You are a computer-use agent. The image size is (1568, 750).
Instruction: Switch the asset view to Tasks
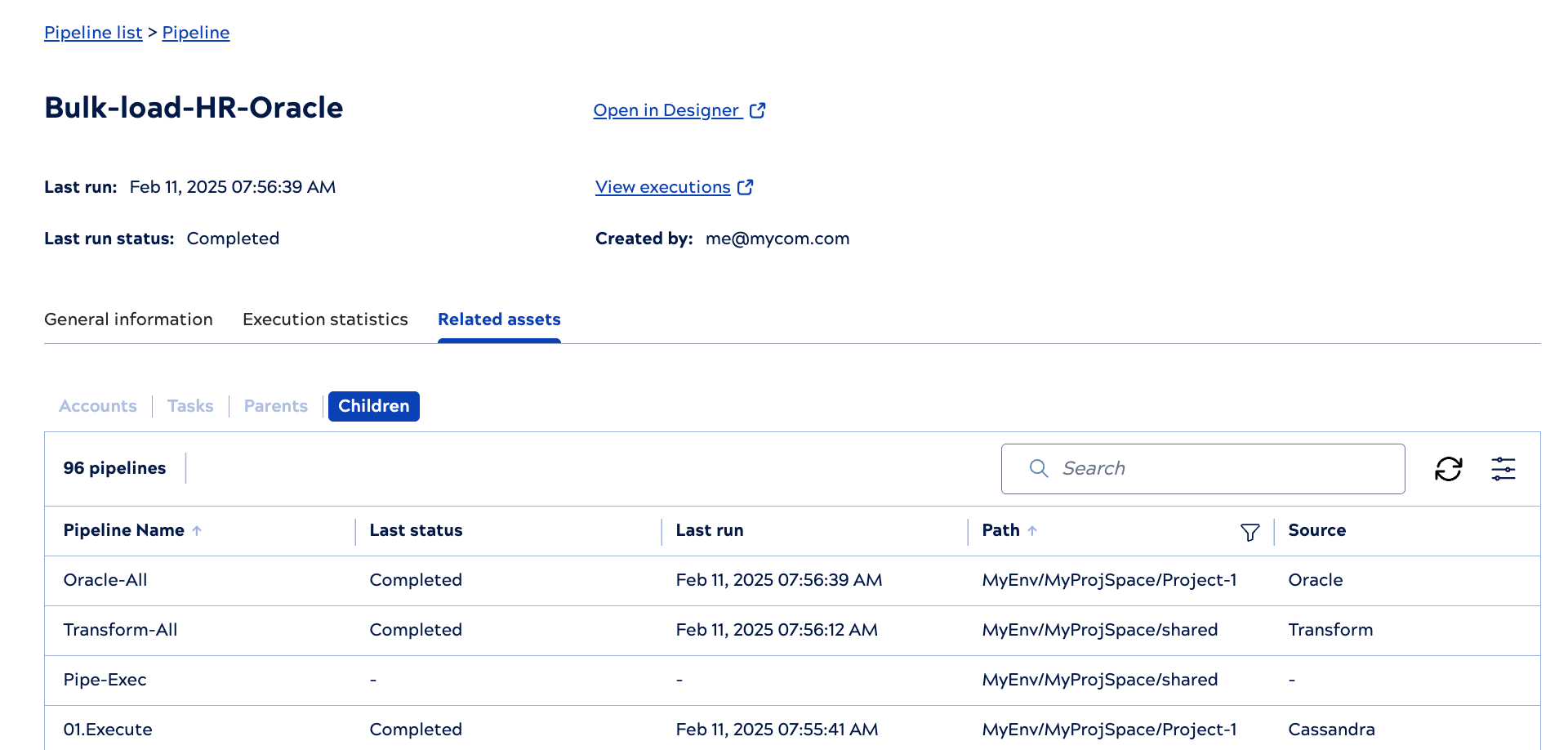[190, 406]
